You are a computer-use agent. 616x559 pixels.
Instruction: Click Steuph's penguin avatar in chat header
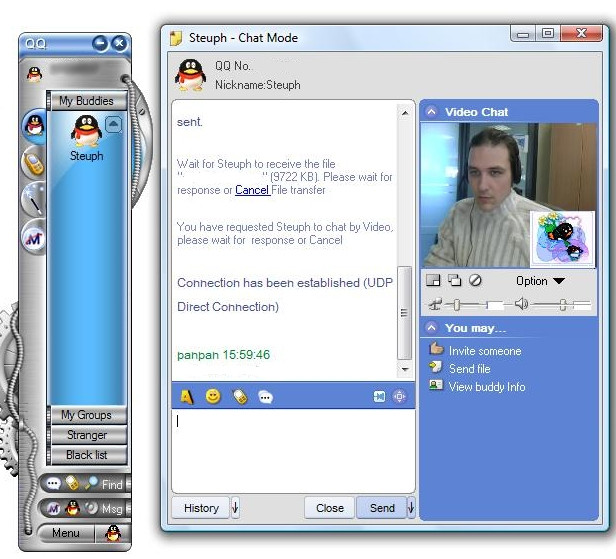190,75
